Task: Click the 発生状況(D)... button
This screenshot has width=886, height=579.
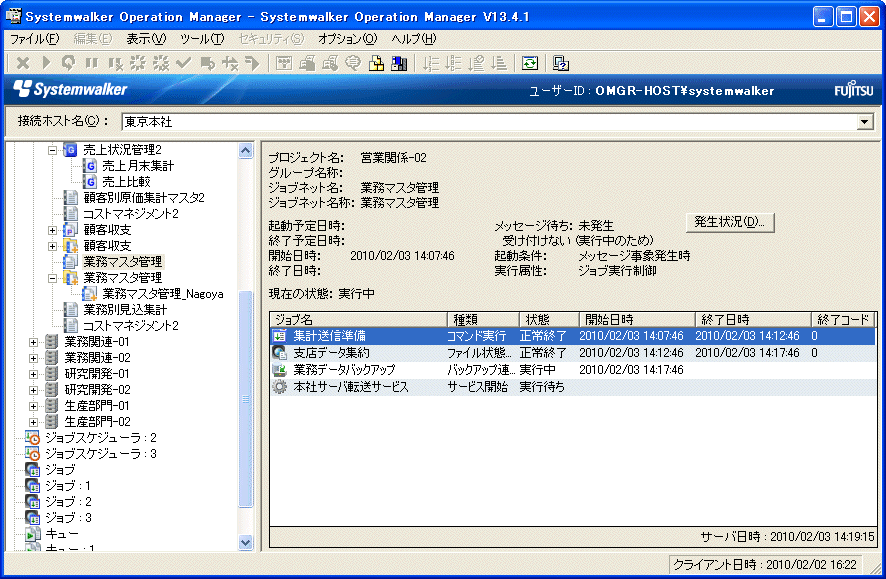Action: tap(729, 222)
